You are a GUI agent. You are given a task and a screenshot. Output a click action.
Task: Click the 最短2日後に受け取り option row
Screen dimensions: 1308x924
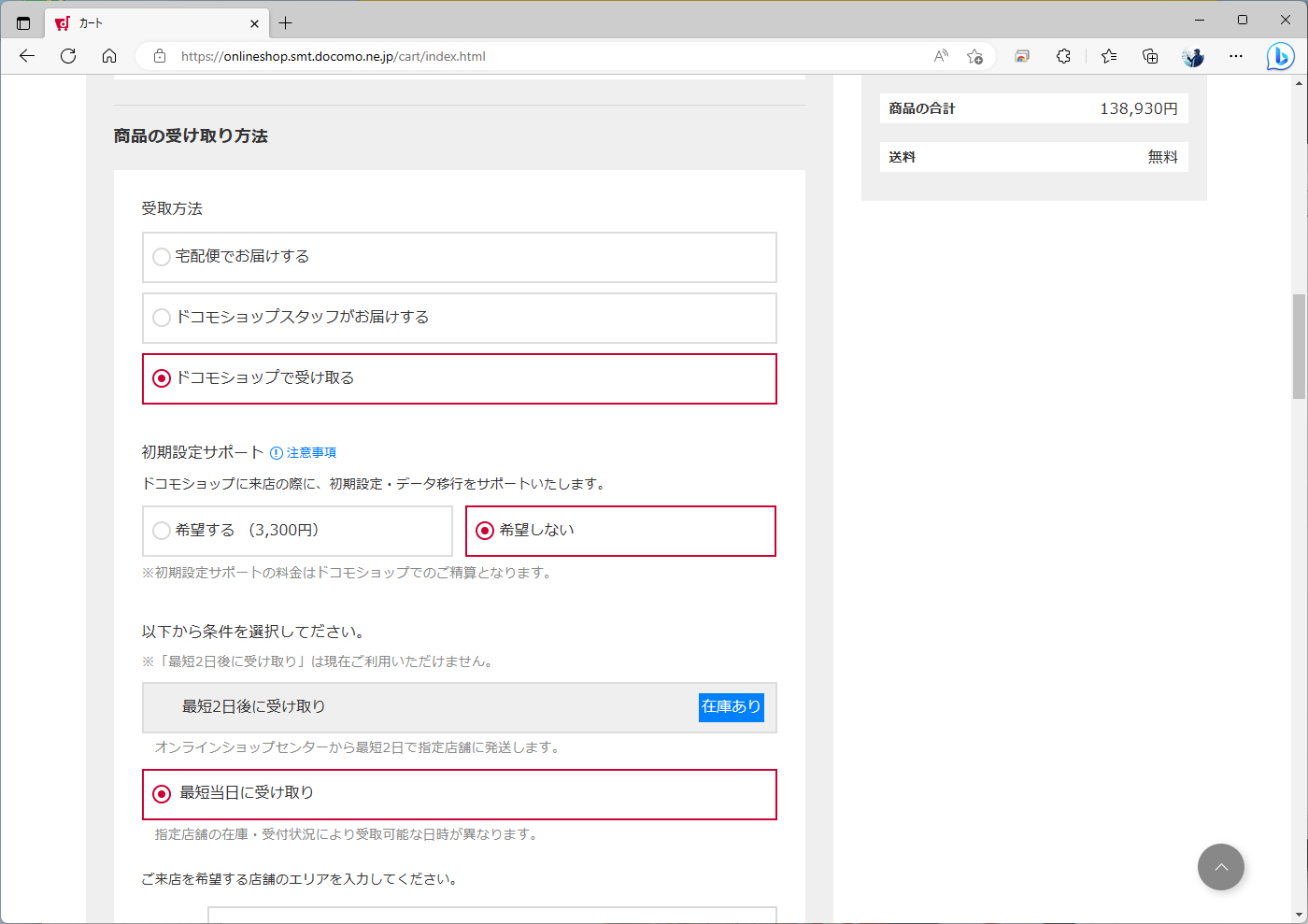pos(460,707)
